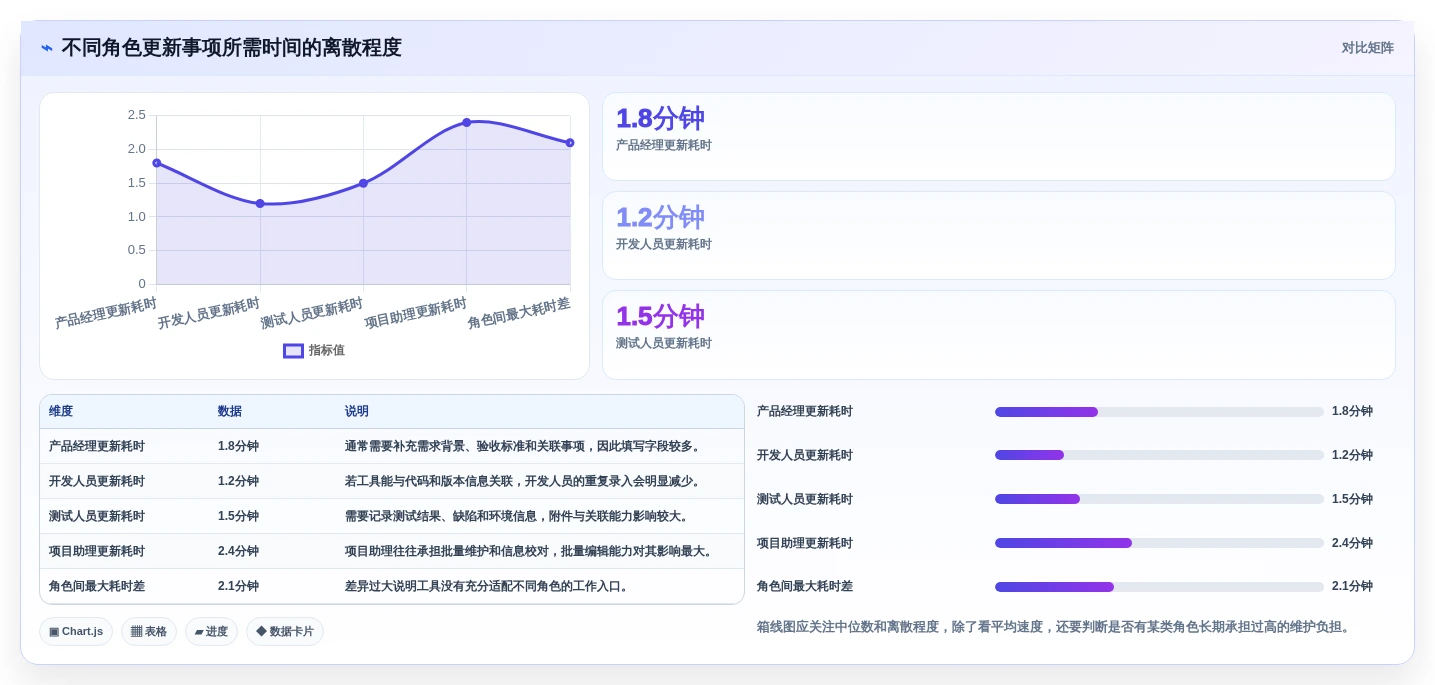Click the 测试人员更新耗时 data point on chart
1435x685 pixels.
tap(363, 183)
